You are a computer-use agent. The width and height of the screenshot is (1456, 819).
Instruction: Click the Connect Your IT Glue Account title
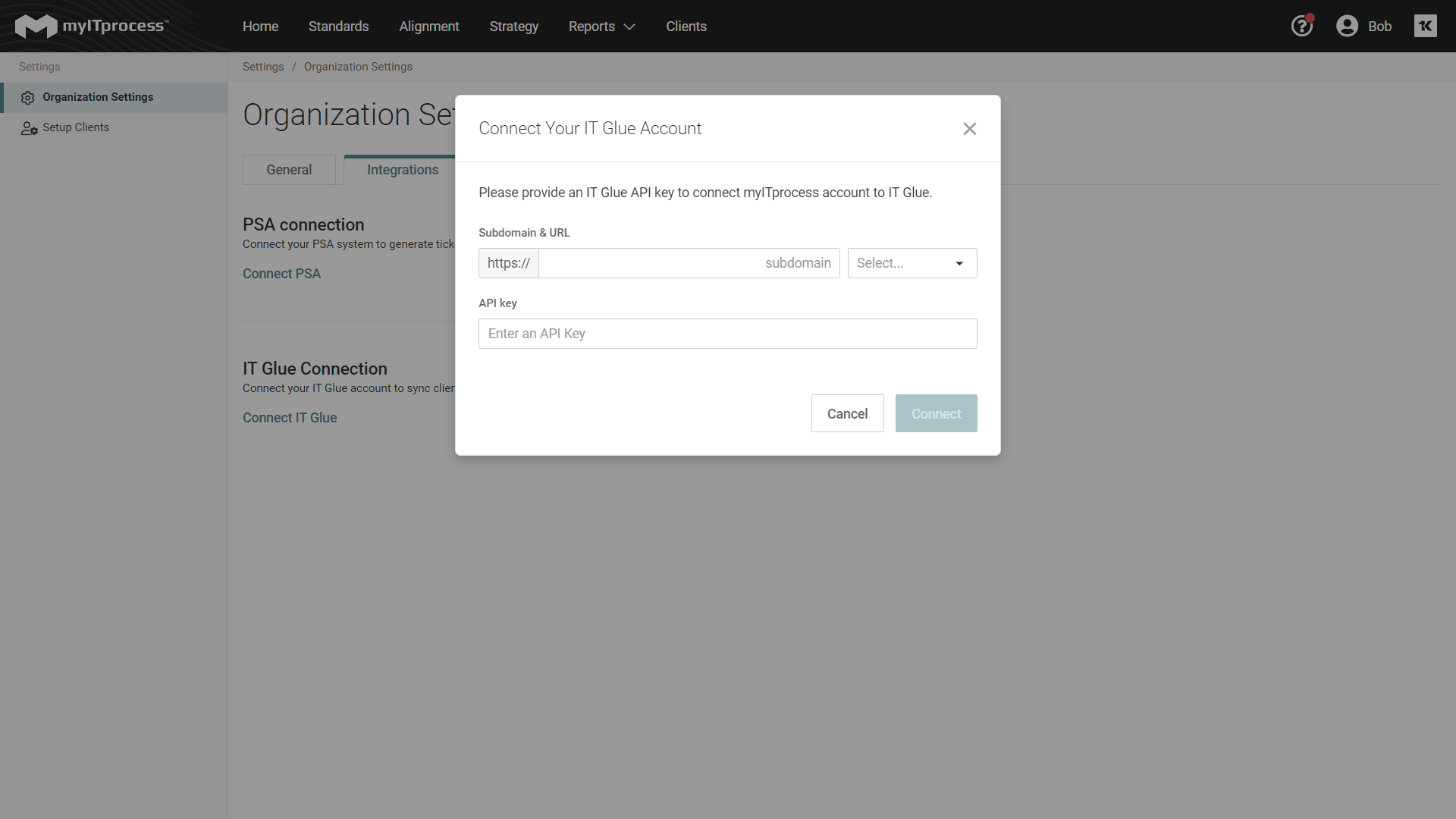(x=590, y=128)
